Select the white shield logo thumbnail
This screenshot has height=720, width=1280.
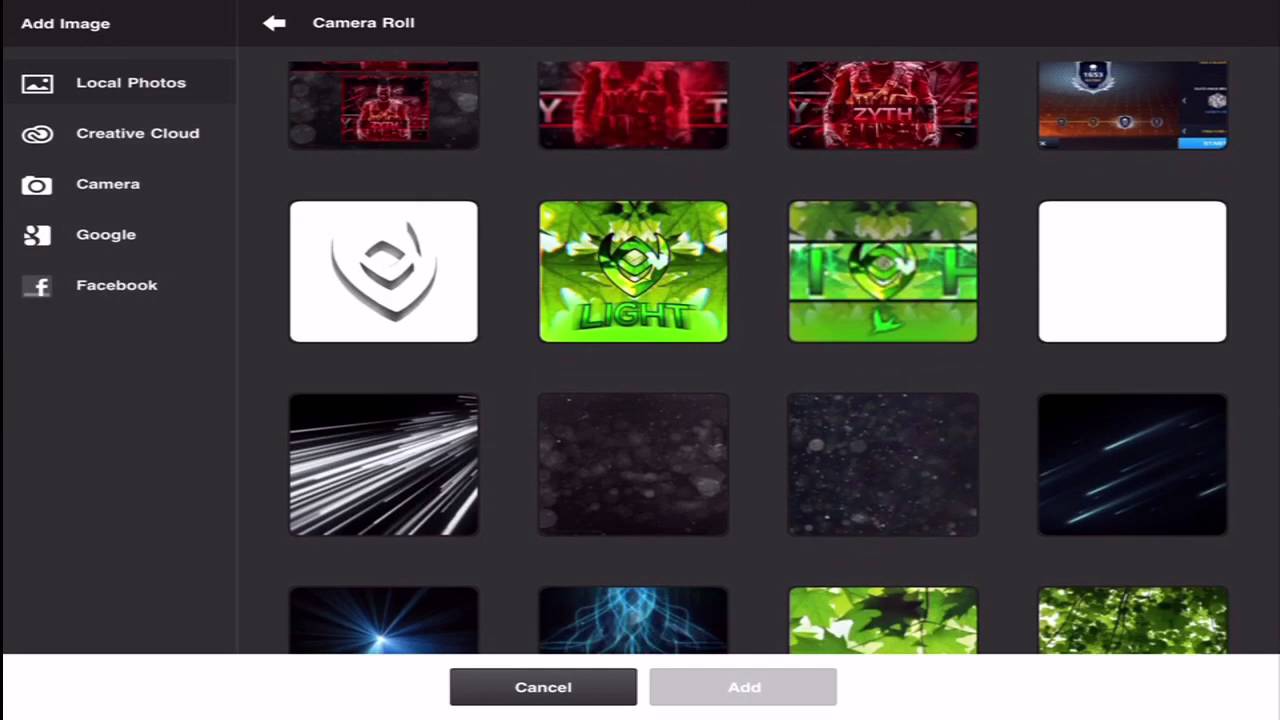(x=384, y=272)
